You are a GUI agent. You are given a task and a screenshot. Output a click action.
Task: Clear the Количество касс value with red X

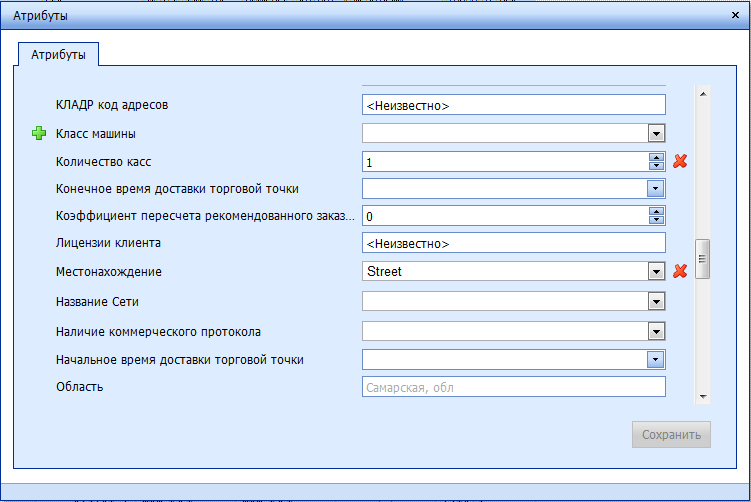pyautogui.click(x=681, y=161)
